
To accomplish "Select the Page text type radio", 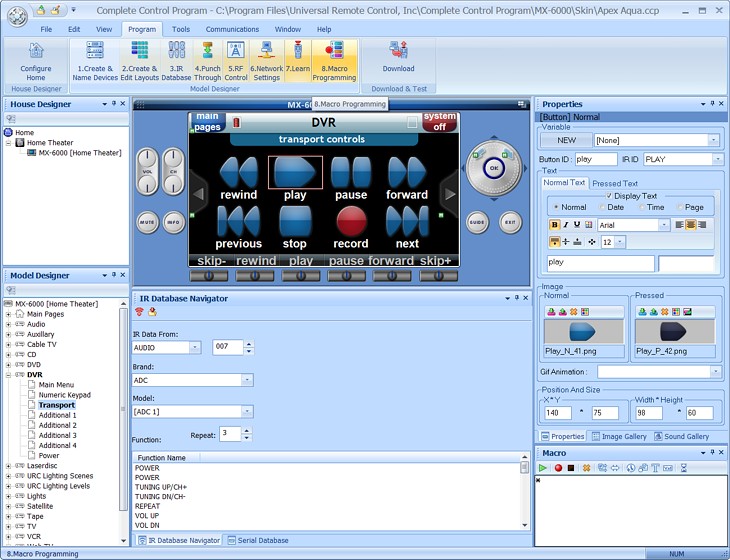I will 680,207.
